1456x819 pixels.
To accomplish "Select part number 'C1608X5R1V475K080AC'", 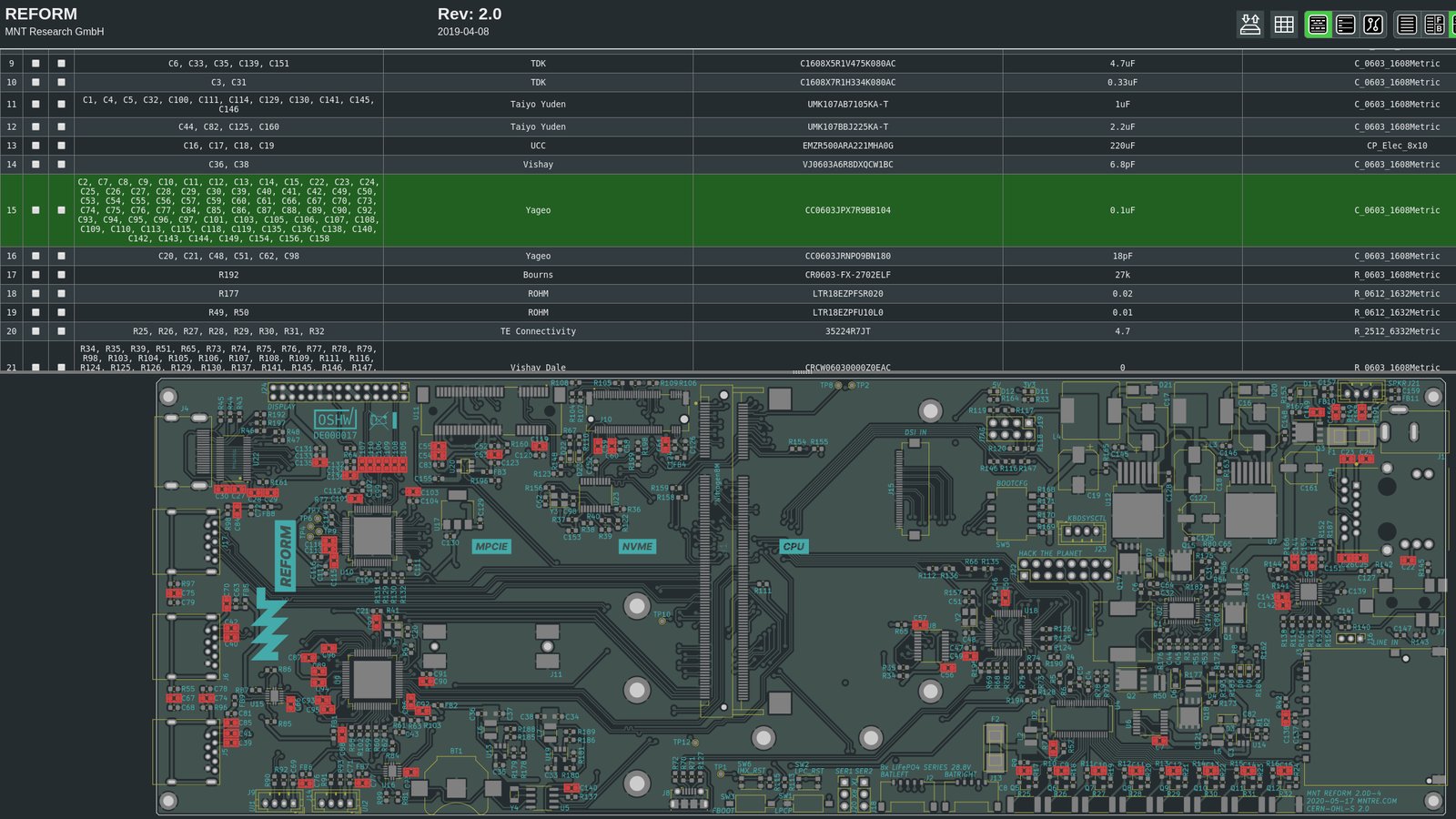I will click(847, 64).
